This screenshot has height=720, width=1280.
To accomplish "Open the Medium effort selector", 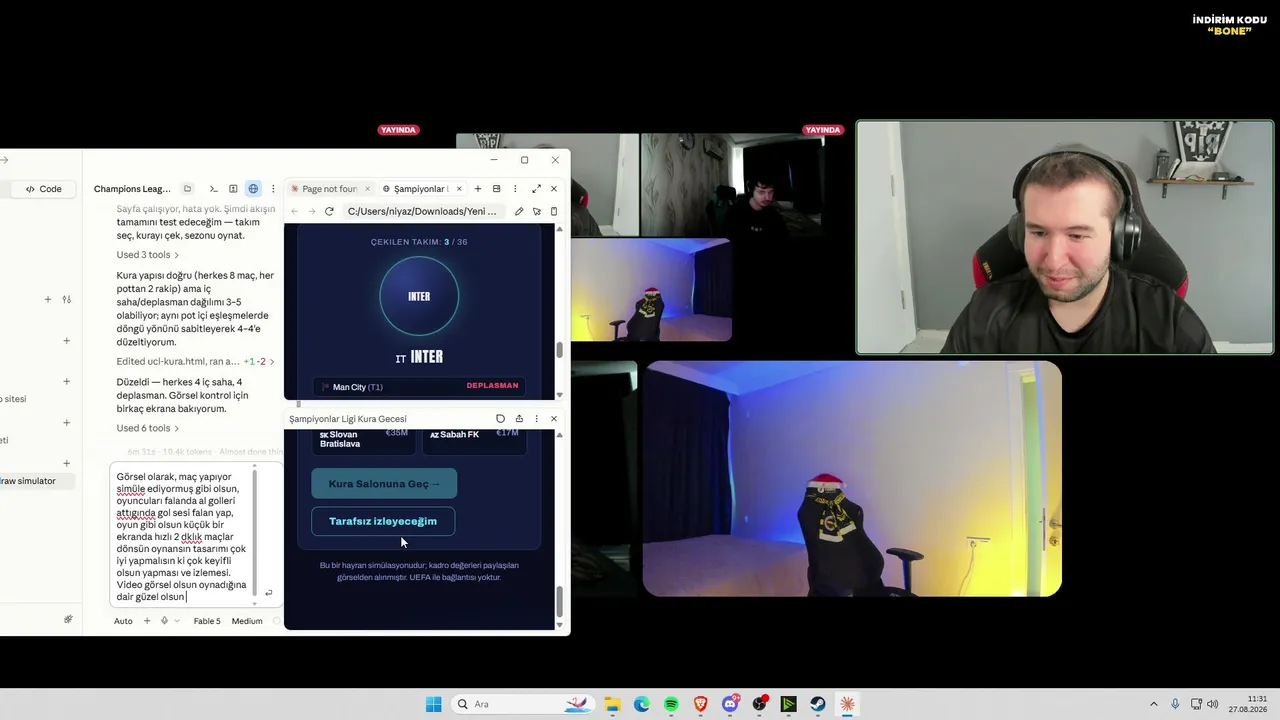I will click(x=247, y=621).
